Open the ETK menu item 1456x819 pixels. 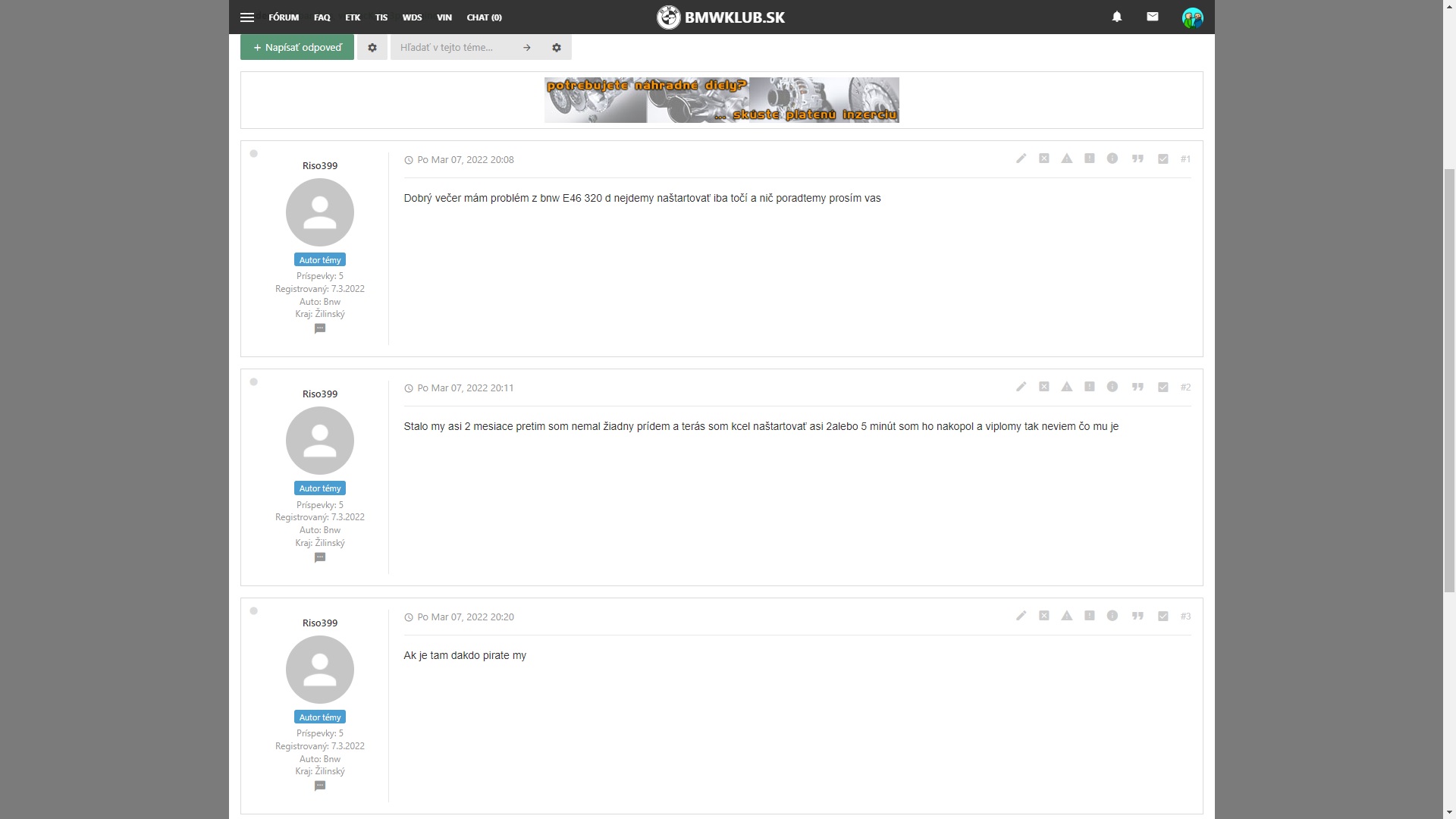(x=353, y=17)
